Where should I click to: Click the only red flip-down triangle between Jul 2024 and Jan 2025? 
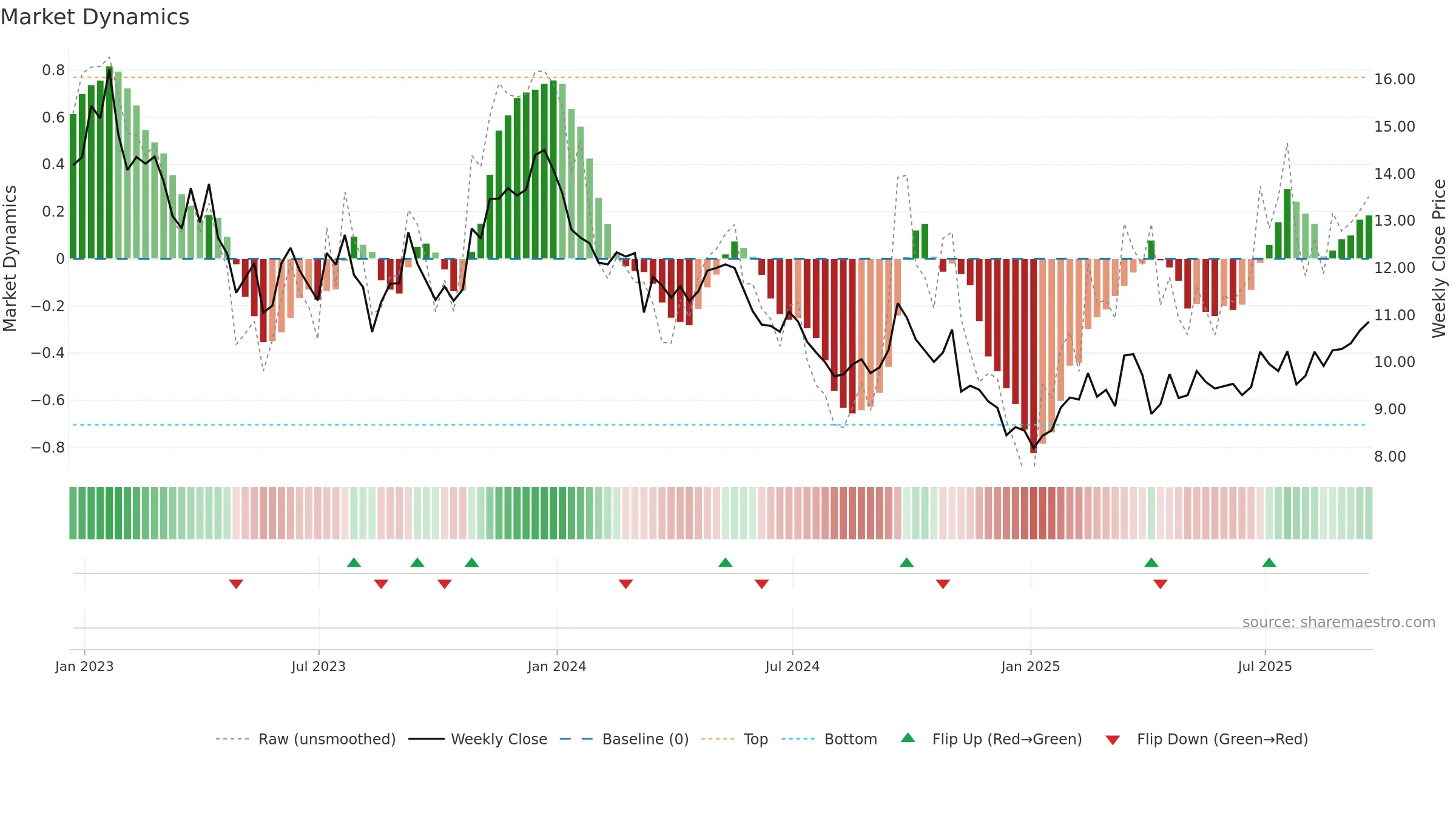(x=943, y=584)
